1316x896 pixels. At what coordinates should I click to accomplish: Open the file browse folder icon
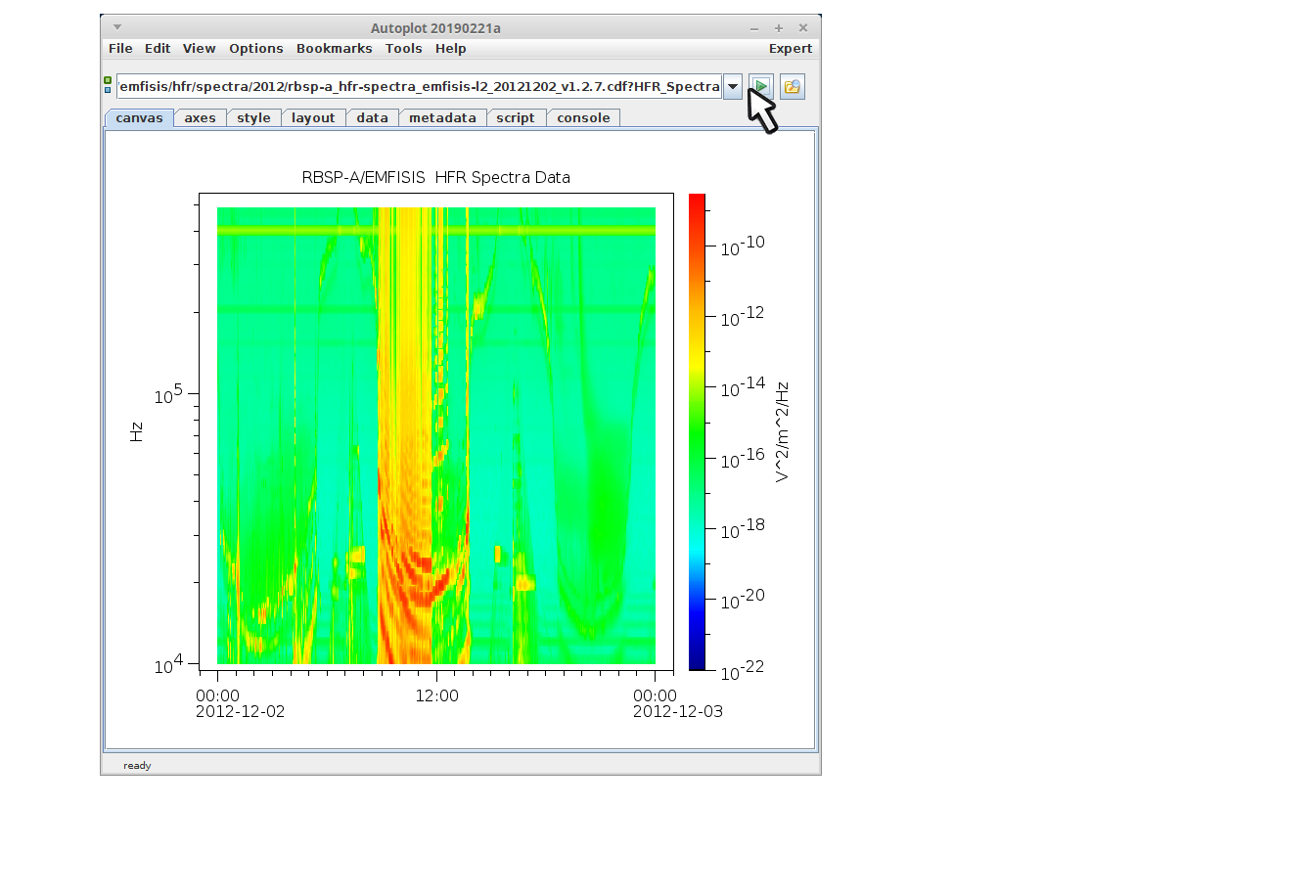pyautogui.click(x=792, y=87)
